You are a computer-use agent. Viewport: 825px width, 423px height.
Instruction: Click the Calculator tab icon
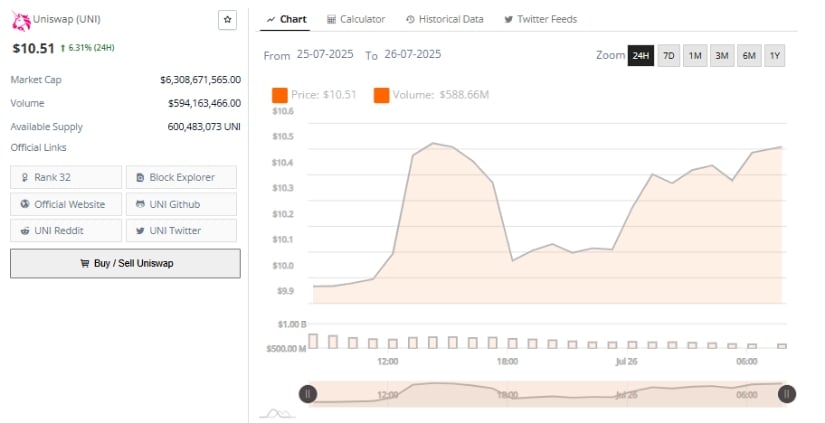coord(331,19)
